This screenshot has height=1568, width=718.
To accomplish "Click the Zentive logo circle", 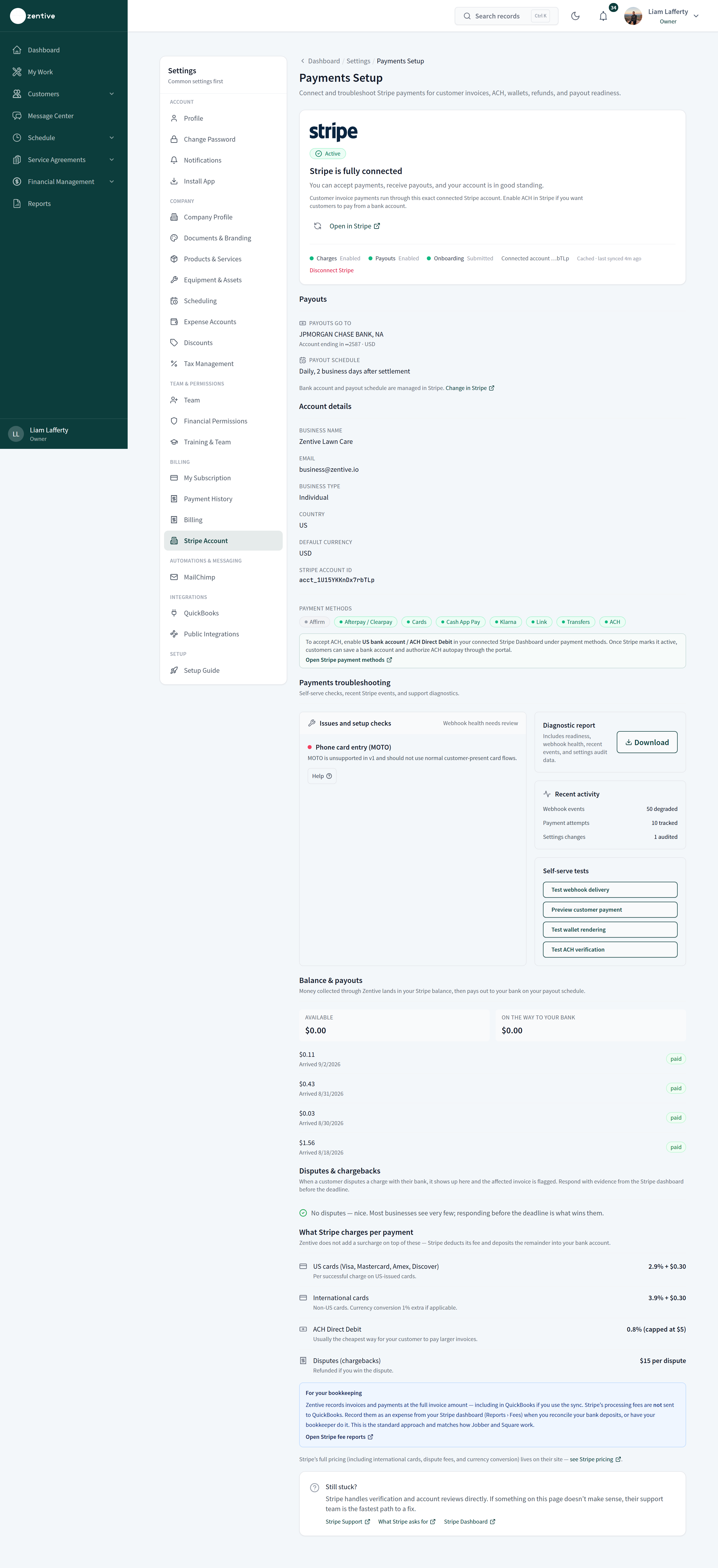I will pos(18,16).
